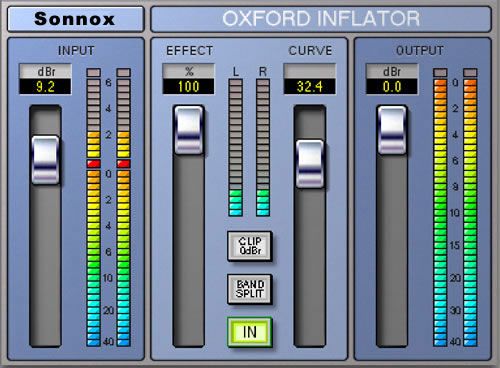
Task: Select the input value field showing 9.2
Action: point(45,87)
